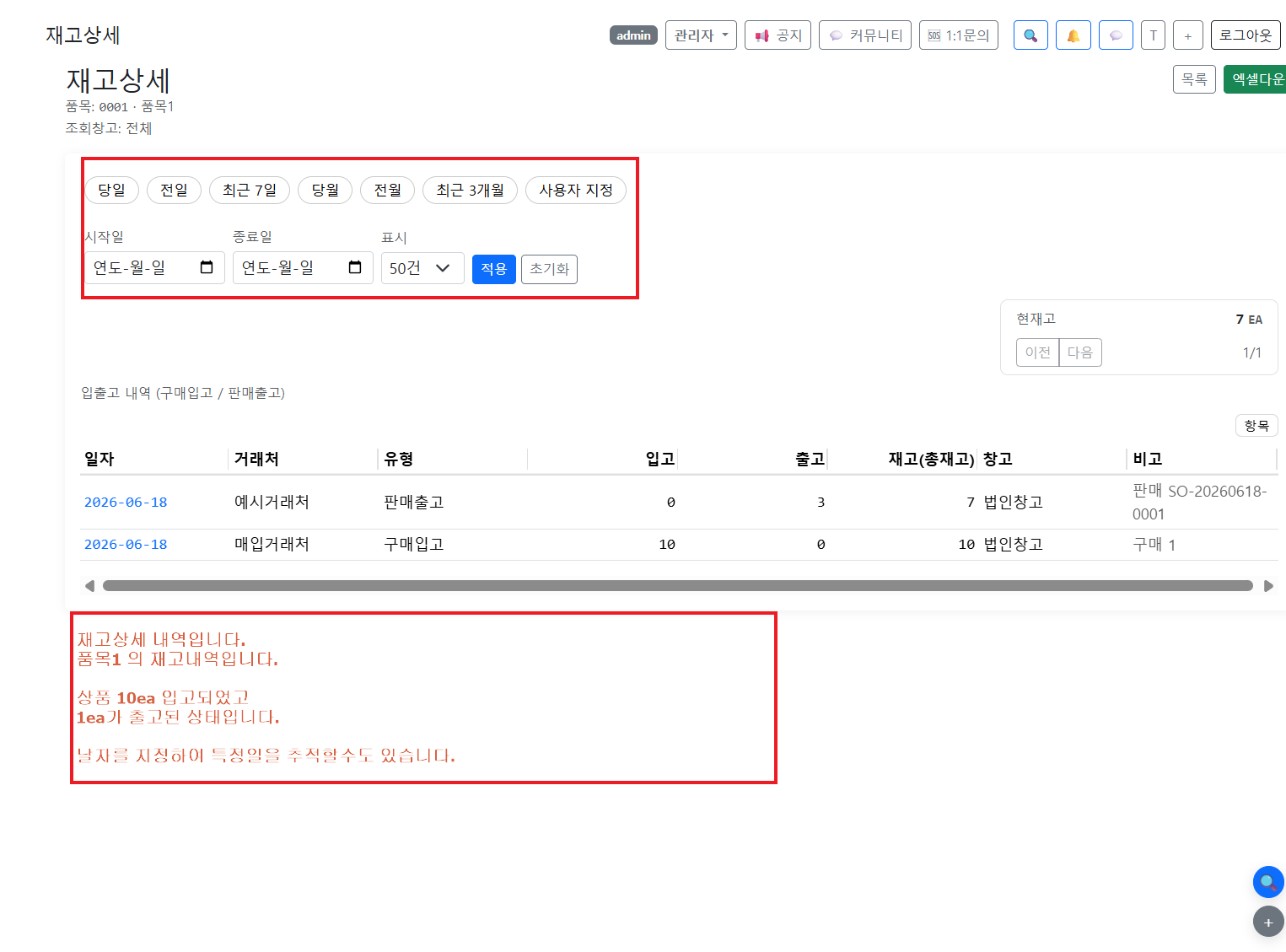Open the bell notifications icon

pyautogui.click(x=1073, y=35)
